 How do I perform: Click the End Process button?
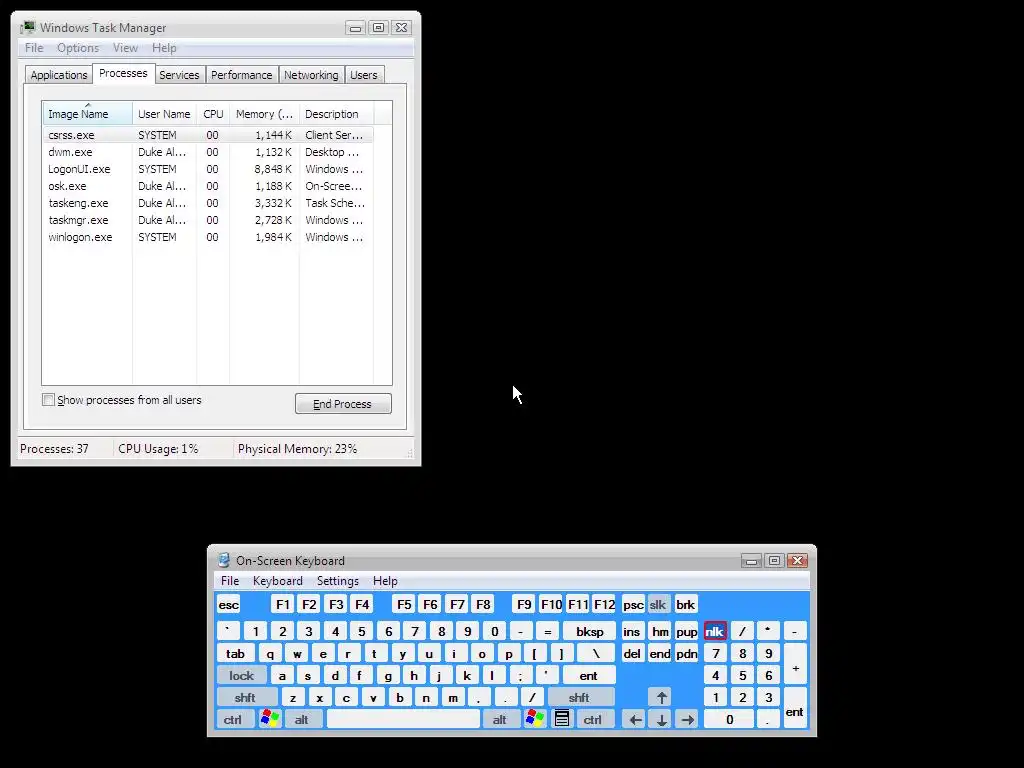[x=343, y=404]
